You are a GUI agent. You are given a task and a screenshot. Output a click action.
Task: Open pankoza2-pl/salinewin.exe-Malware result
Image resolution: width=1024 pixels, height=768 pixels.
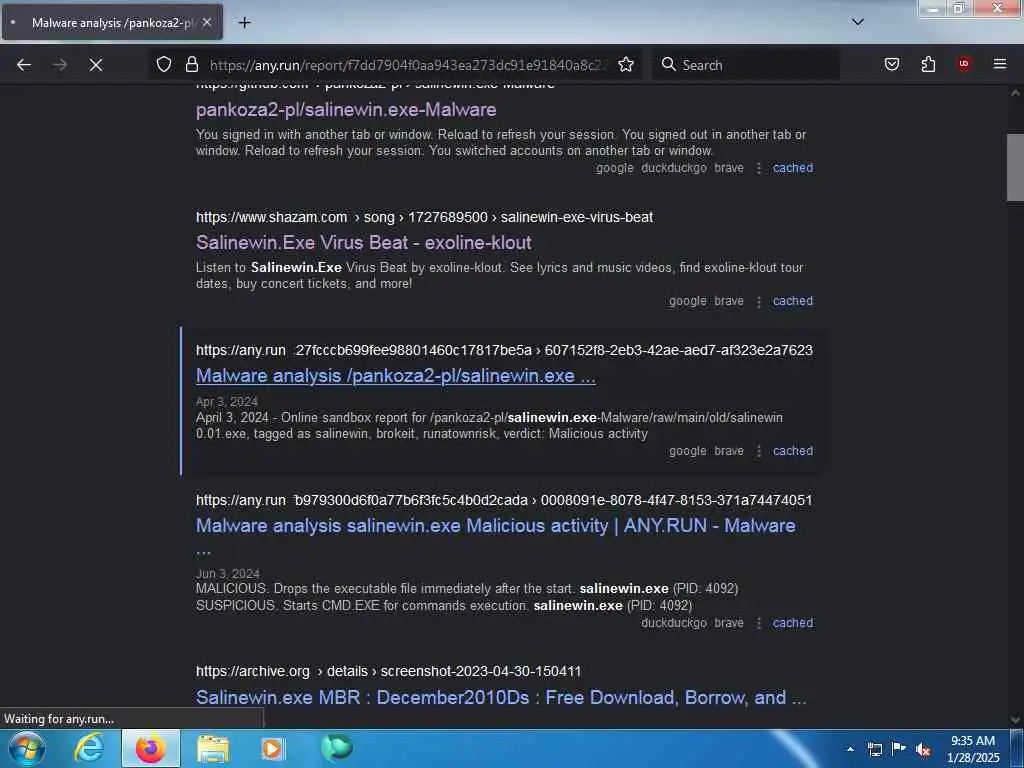(346, 110)
